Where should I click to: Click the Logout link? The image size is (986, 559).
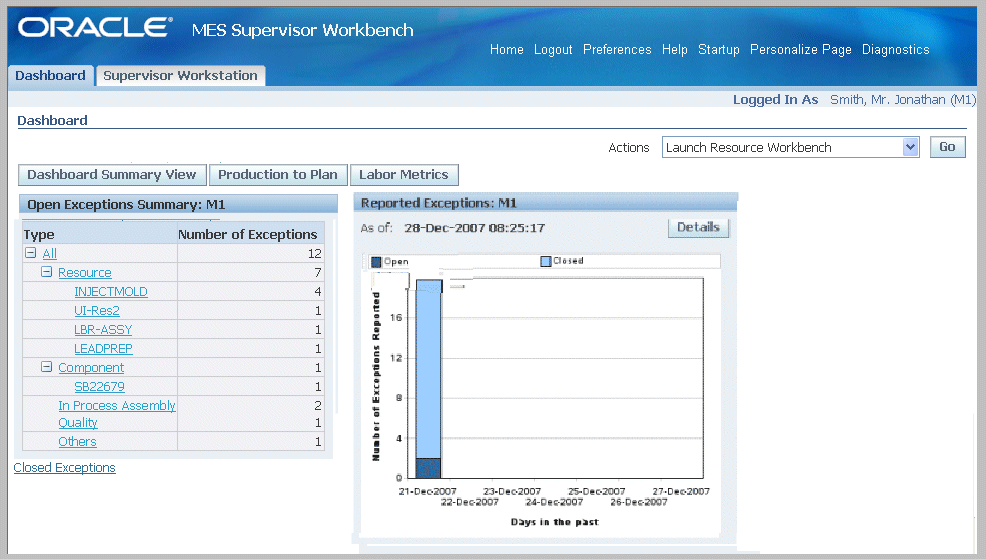pyautogui.click(x=553, y=50)
